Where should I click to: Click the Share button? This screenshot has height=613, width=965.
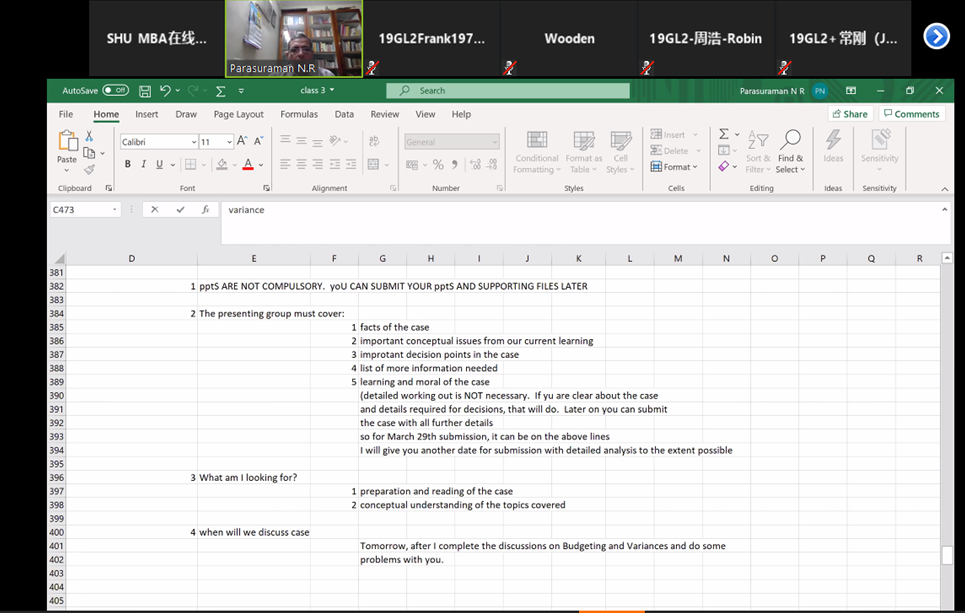851,114
